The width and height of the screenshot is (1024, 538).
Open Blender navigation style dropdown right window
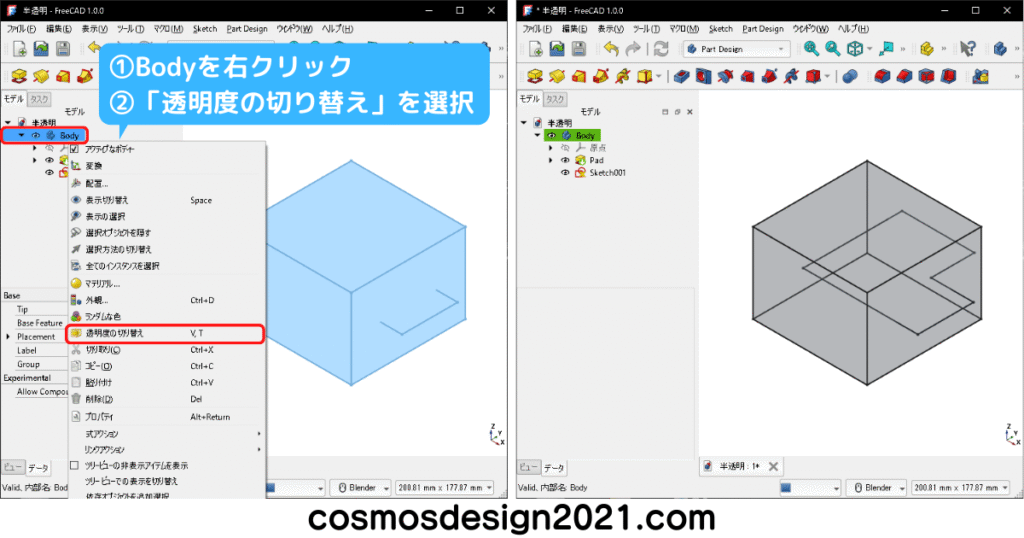pyautogui.click(x=876, y=488)
